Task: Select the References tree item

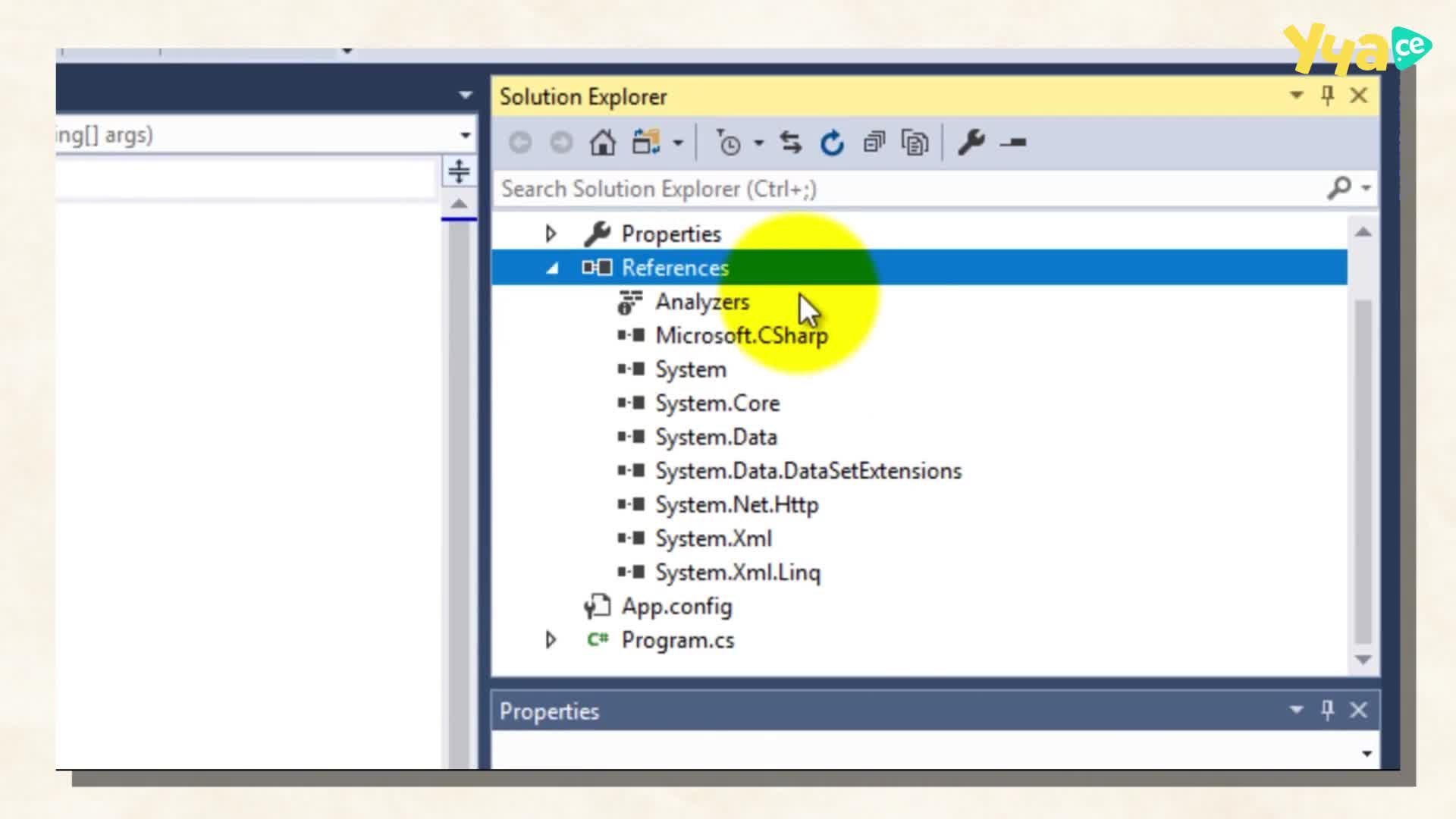Action: click(675, 268)
